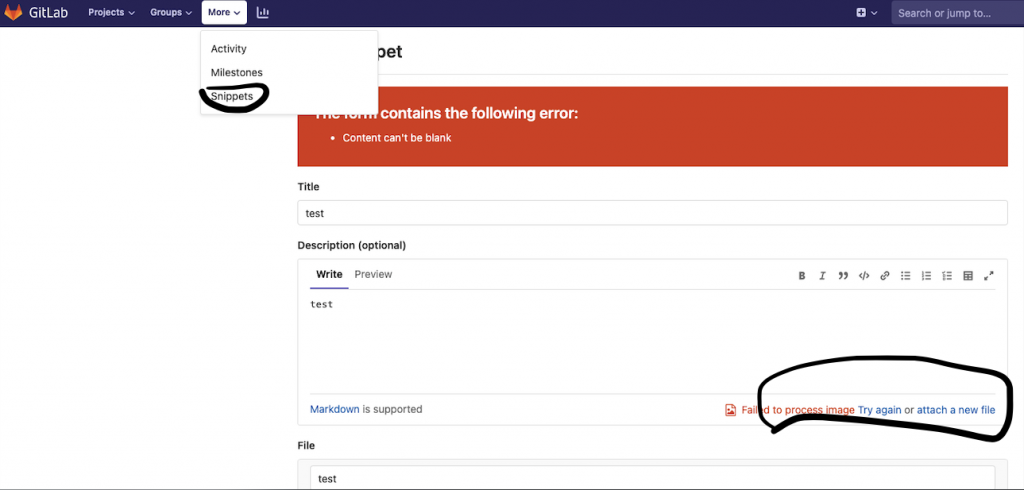Open the instance analytics chart icon

pyautogui.click(x=263, y=13)
